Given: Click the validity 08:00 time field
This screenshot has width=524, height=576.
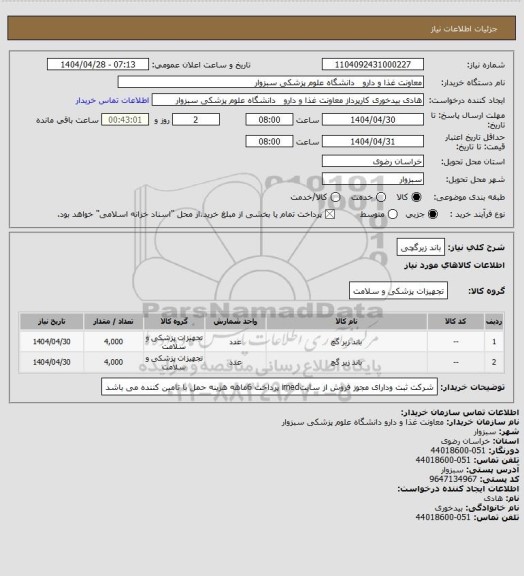Looking at the screenshot, I should (x=269, y=141).
